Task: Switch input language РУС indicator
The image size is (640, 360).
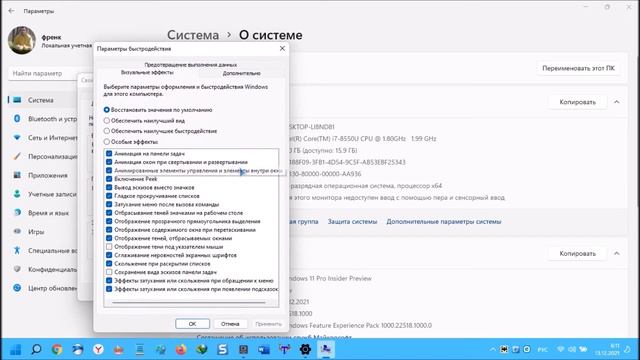Action: [x=542, y=350]
